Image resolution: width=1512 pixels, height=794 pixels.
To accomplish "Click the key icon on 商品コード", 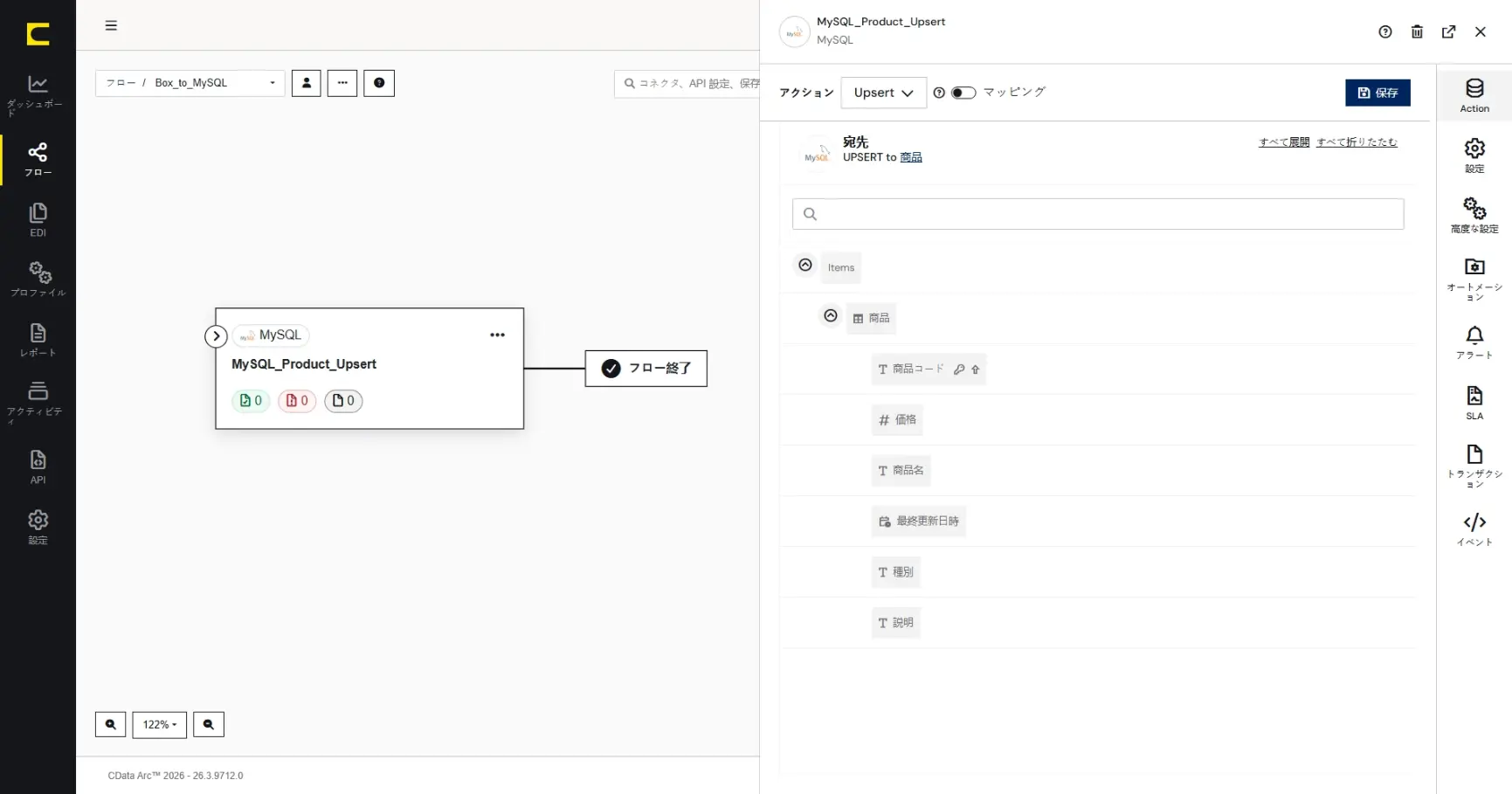I will (x=959, y=369).
